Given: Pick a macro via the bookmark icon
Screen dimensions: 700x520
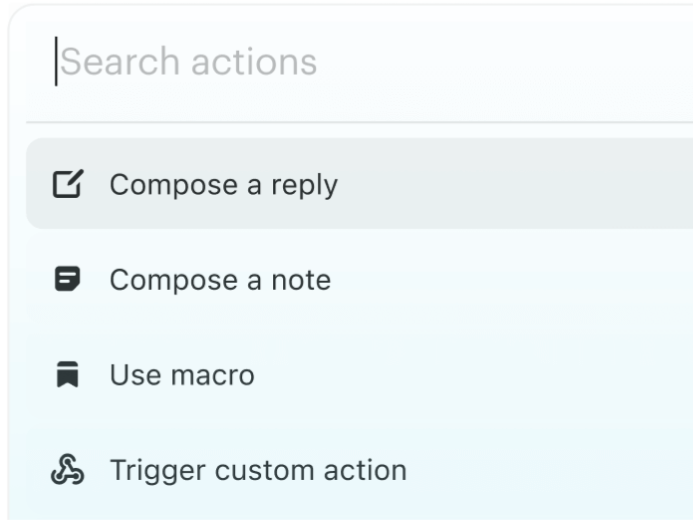Looking at the screenshot, I should pyautogui.click(x=67, y=375).
